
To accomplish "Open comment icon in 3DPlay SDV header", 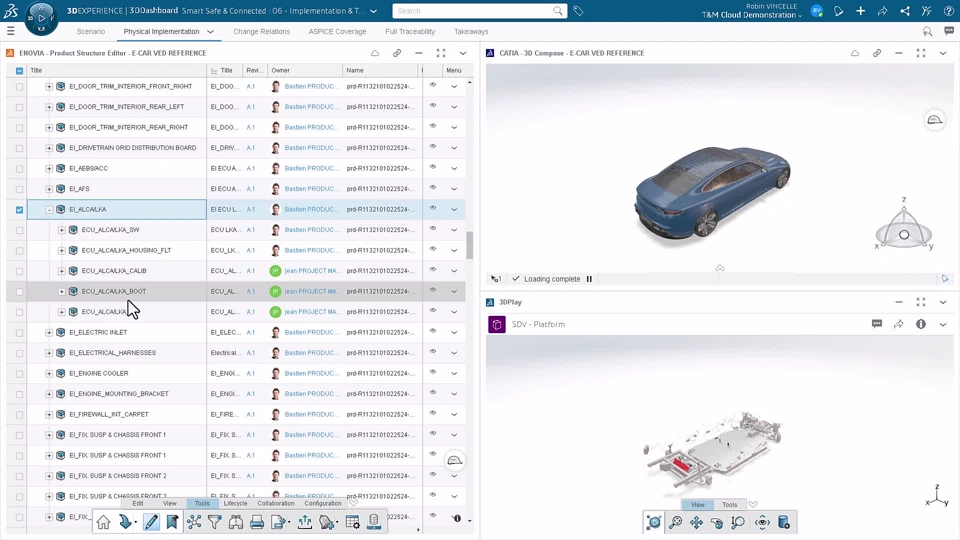I will (x=877, y=324).
